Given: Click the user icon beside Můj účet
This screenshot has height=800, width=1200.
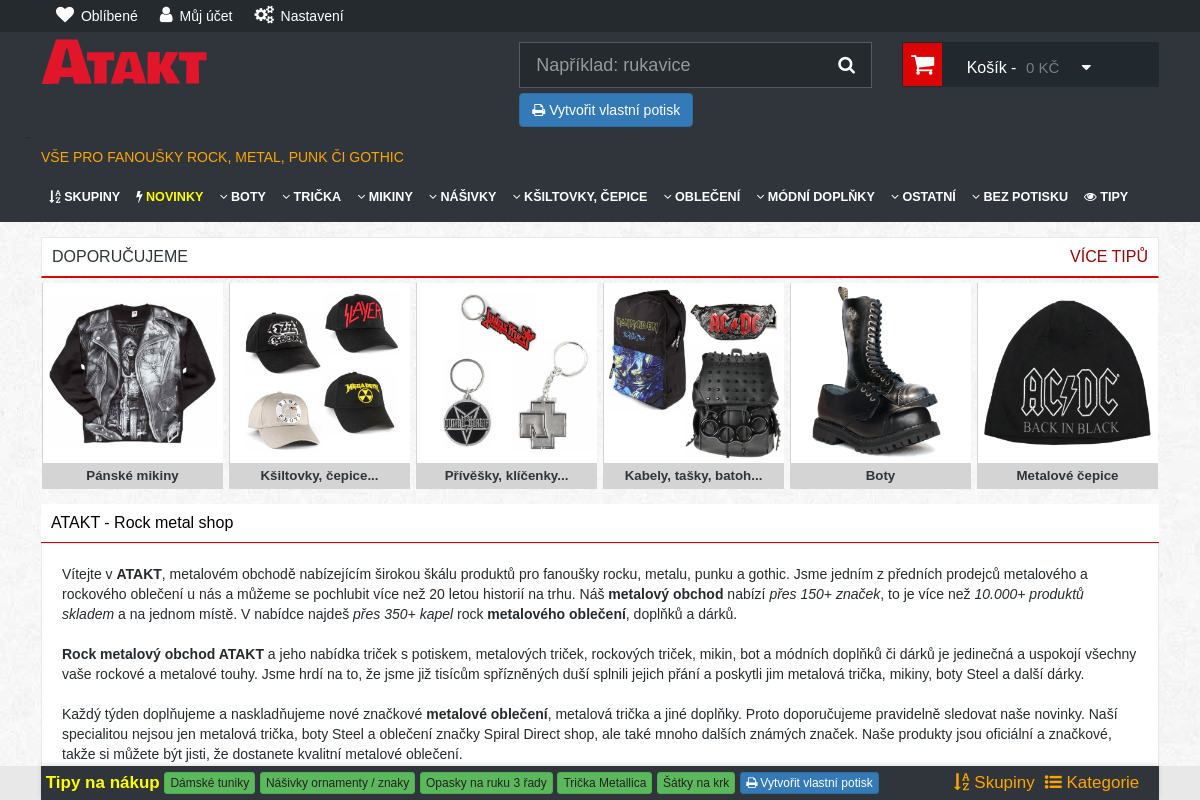Looking at the screenshot, I should point(166,15).
